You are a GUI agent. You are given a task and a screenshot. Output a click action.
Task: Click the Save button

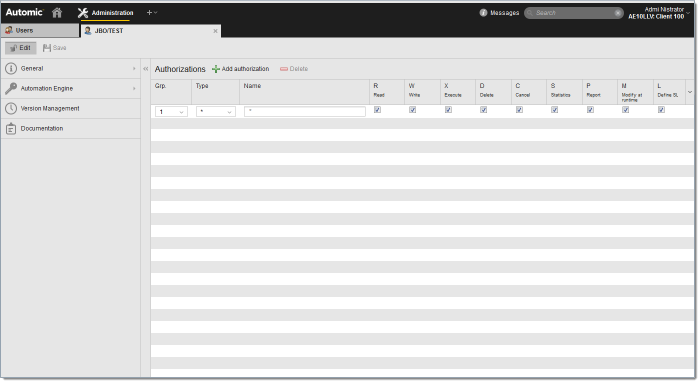click(54, 48)
